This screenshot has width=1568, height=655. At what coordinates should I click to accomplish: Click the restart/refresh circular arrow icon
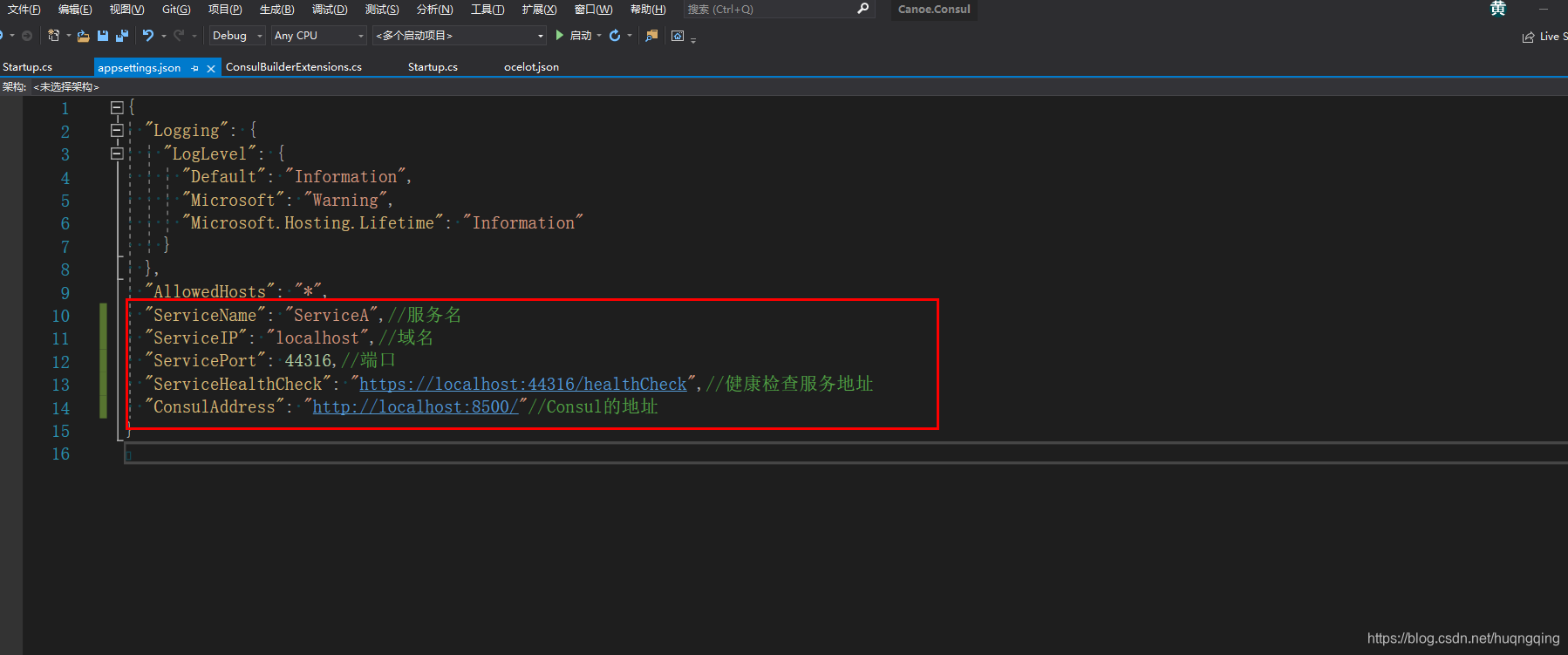(615, 36)
